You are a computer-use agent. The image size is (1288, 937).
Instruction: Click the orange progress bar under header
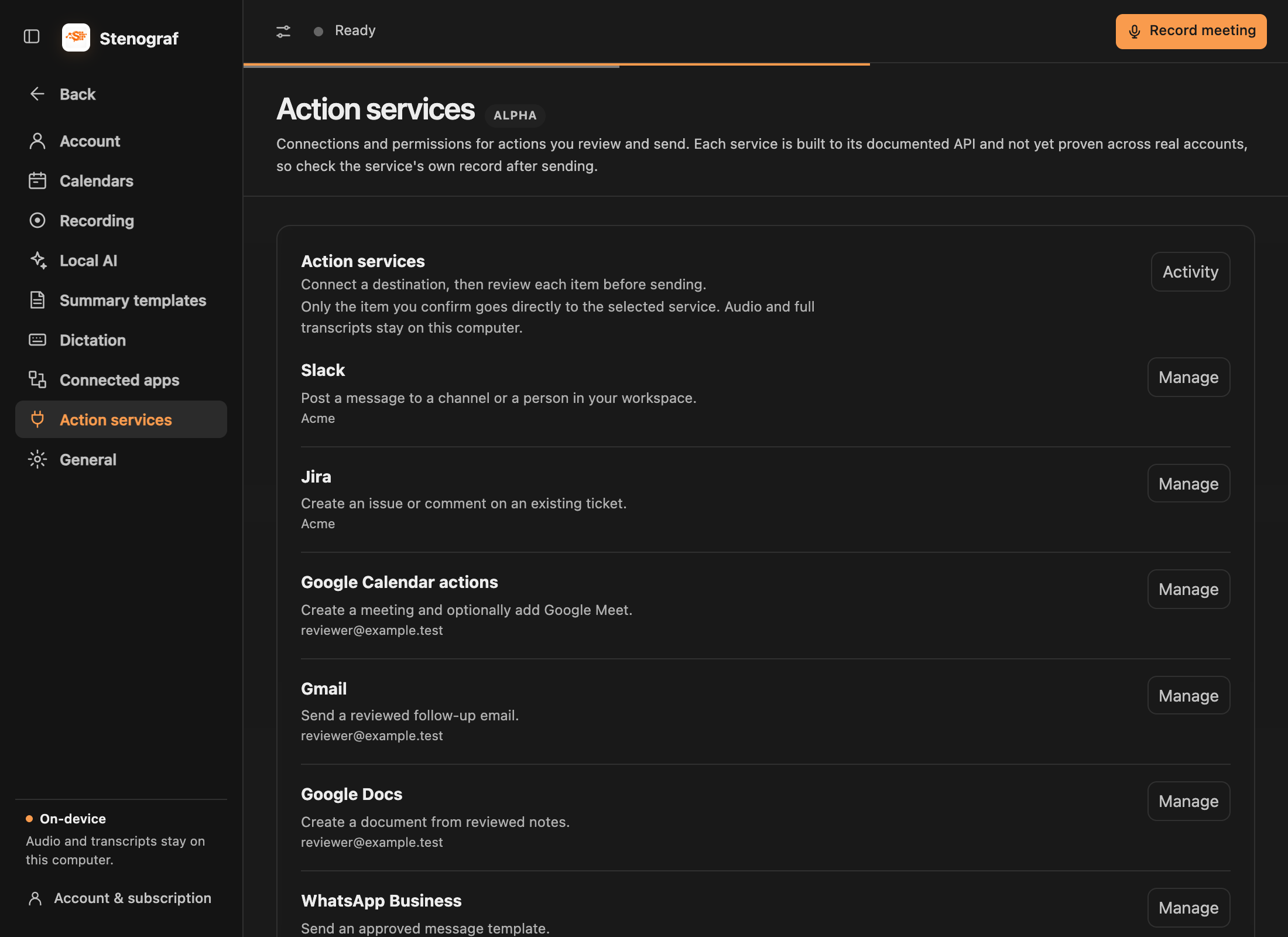click(x=556, y=64)
